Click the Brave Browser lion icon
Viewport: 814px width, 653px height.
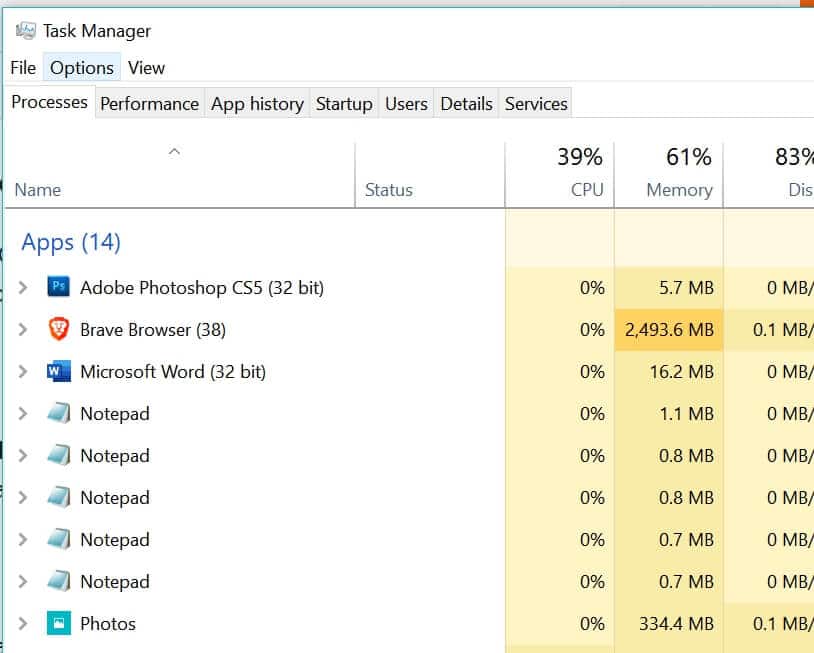coord(59,329)
